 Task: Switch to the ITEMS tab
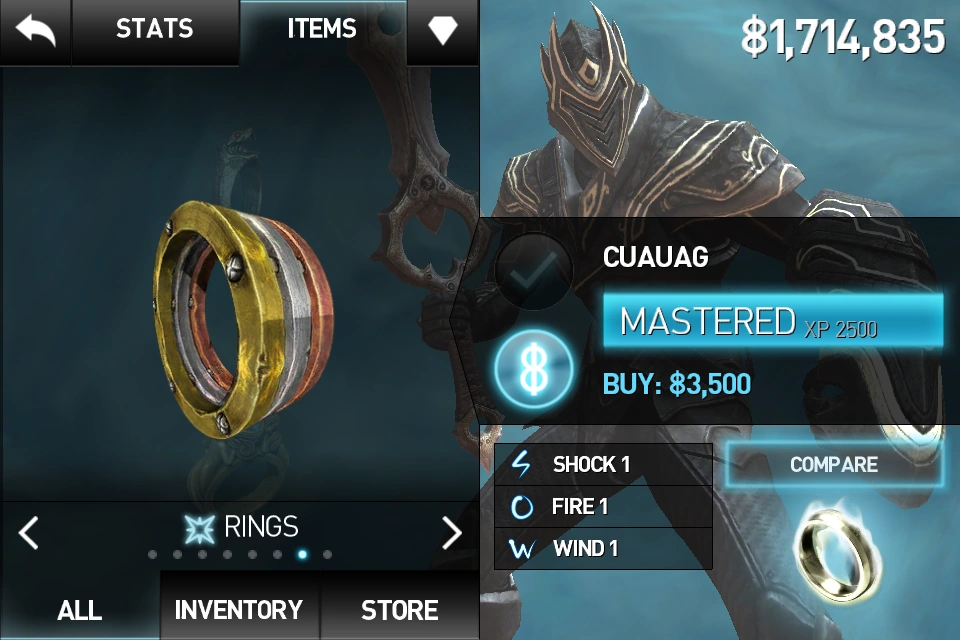(322, 29)
